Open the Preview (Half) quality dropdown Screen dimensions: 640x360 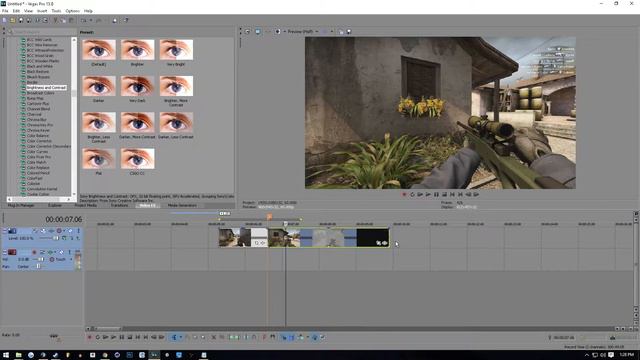303,31
